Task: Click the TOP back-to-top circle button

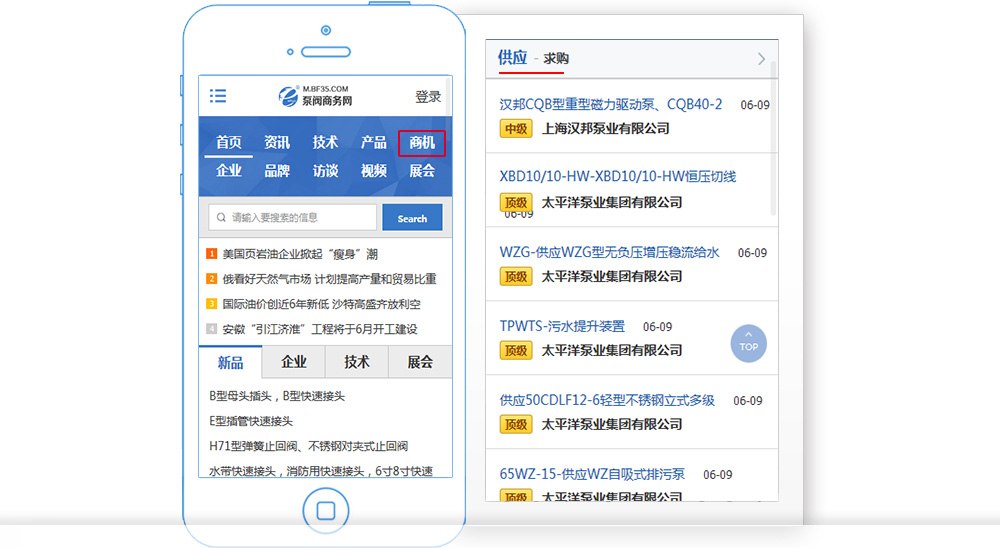Action: 749,344
